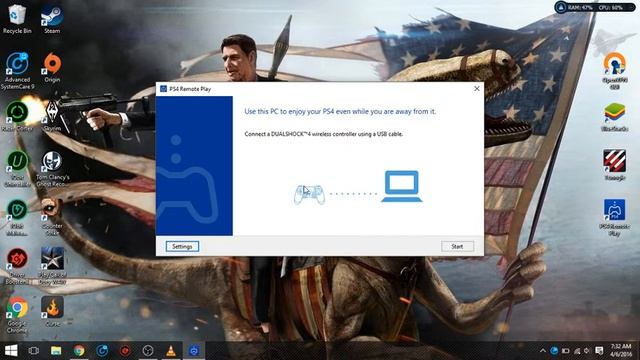Click the Start button in PS4 Remote Play

[x=457, y=247]
